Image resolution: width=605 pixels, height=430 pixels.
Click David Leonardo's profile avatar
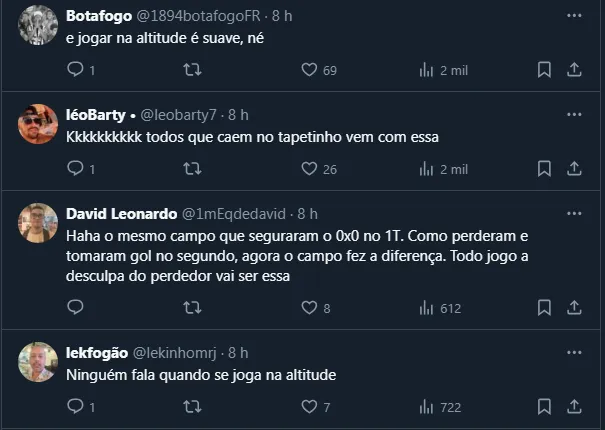pos(38,222)
